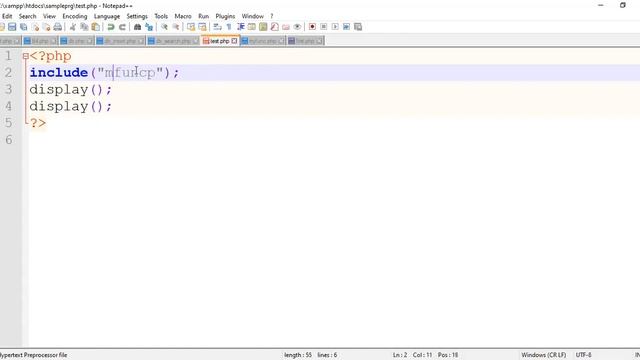Click Save Recorded Macro icon
640x360 pixels.
coord(358,27)
